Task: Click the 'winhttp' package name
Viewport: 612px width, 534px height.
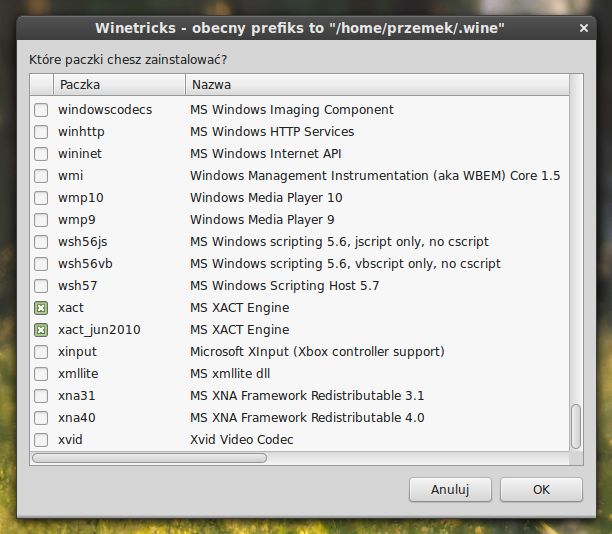Action: (81, 132)
